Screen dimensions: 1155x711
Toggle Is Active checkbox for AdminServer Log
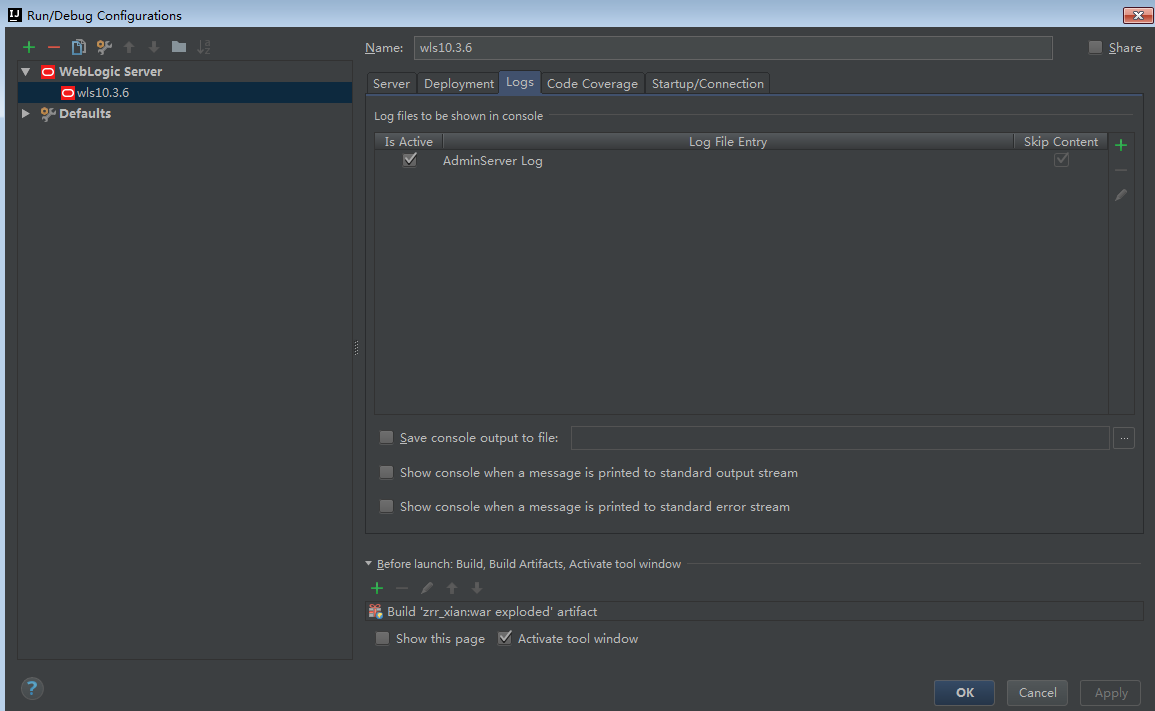pyautogui.click(x=410, y=160)
